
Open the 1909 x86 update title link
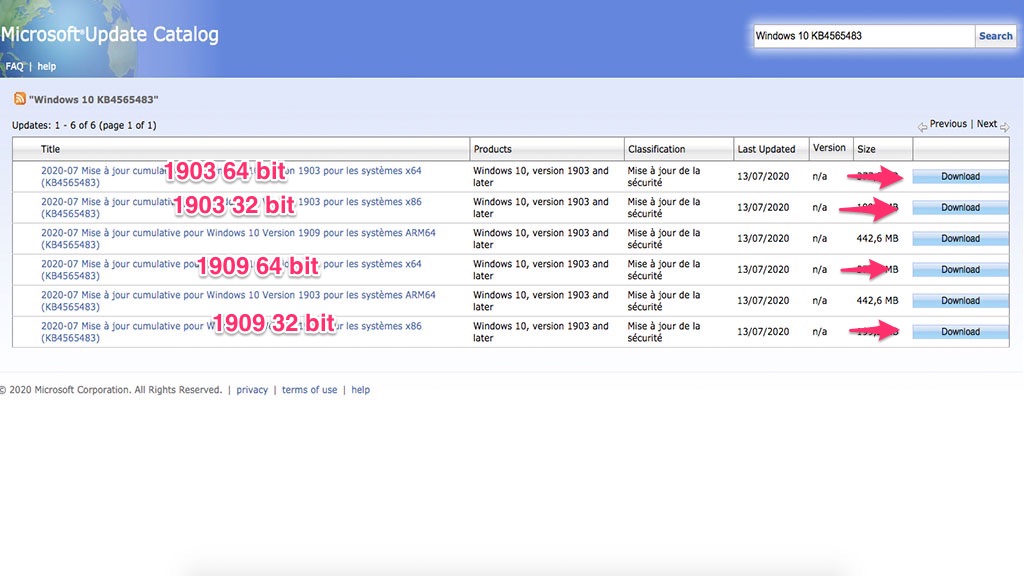pyautogui.click(x=231, y=332)
